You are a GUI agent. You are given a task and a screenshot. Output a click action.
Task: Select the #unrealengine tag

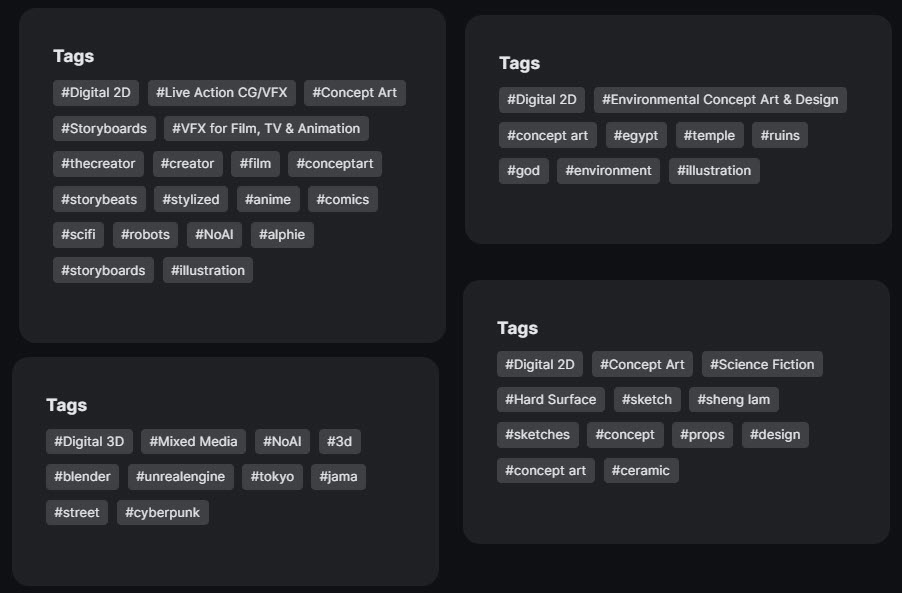pyautogui.click(x=181, y=477)
